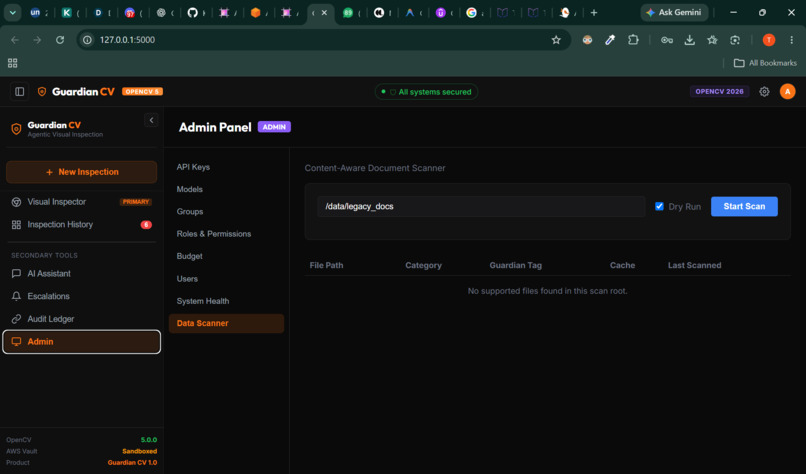Bookmark this page with the star icon
Image resolution: width=806 pixels, height=474 pixels.
[x=556, y=40]
